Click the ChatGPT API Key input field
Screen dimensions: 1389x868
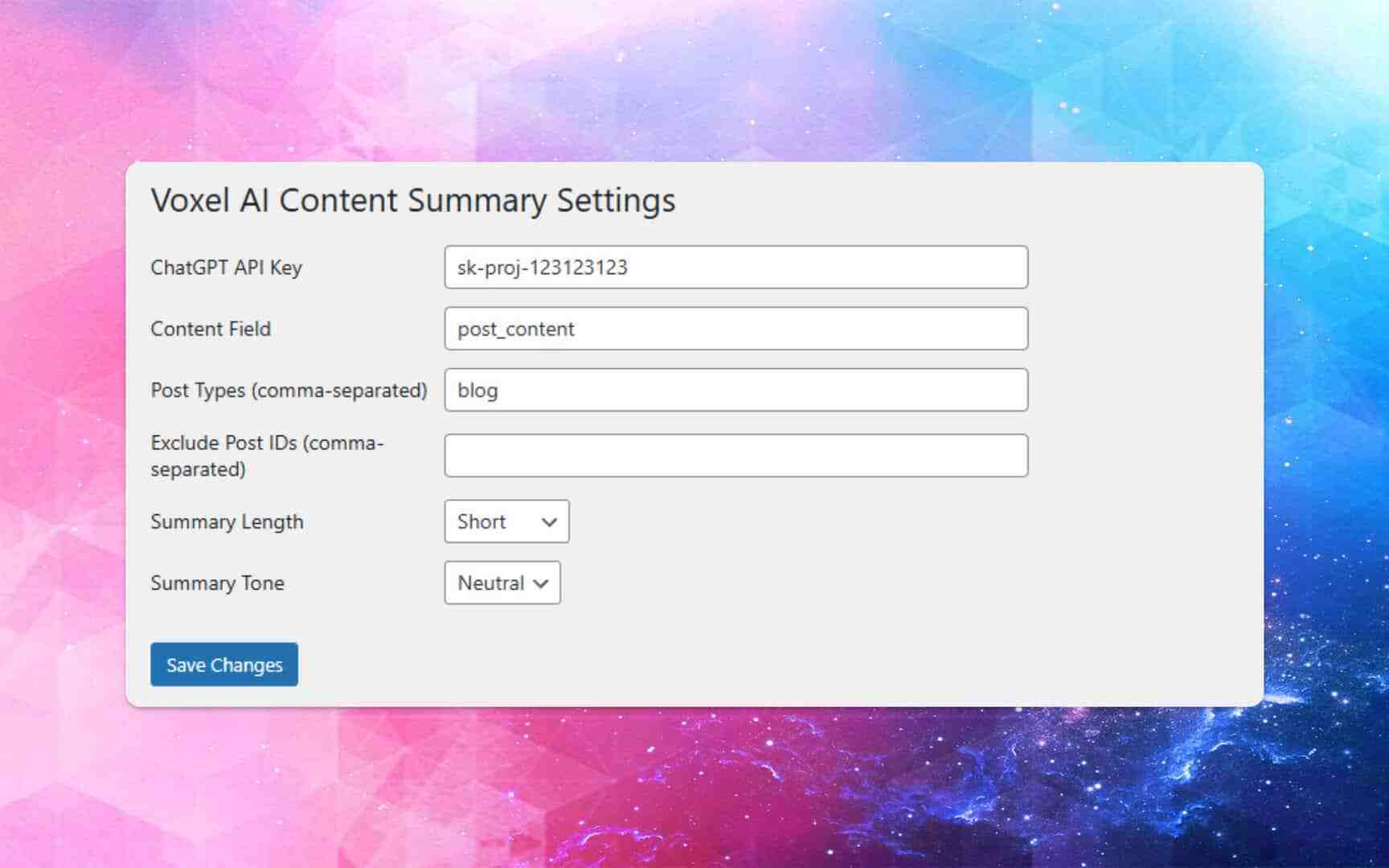coord(735,268)
